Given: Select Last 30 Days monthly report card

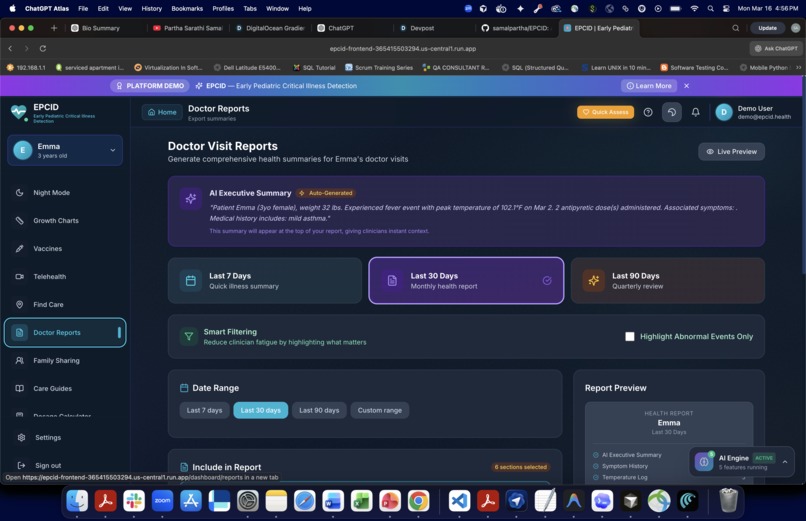Looking at the screenshot, I should (x=466, y=281).
